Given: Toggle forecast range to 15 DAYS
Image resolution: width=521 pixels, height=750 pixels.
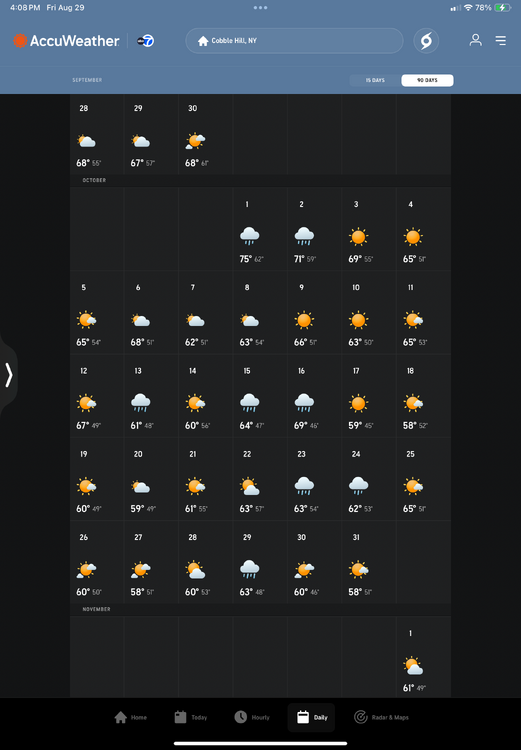Looking at the screenshot, I should point(376,80).
